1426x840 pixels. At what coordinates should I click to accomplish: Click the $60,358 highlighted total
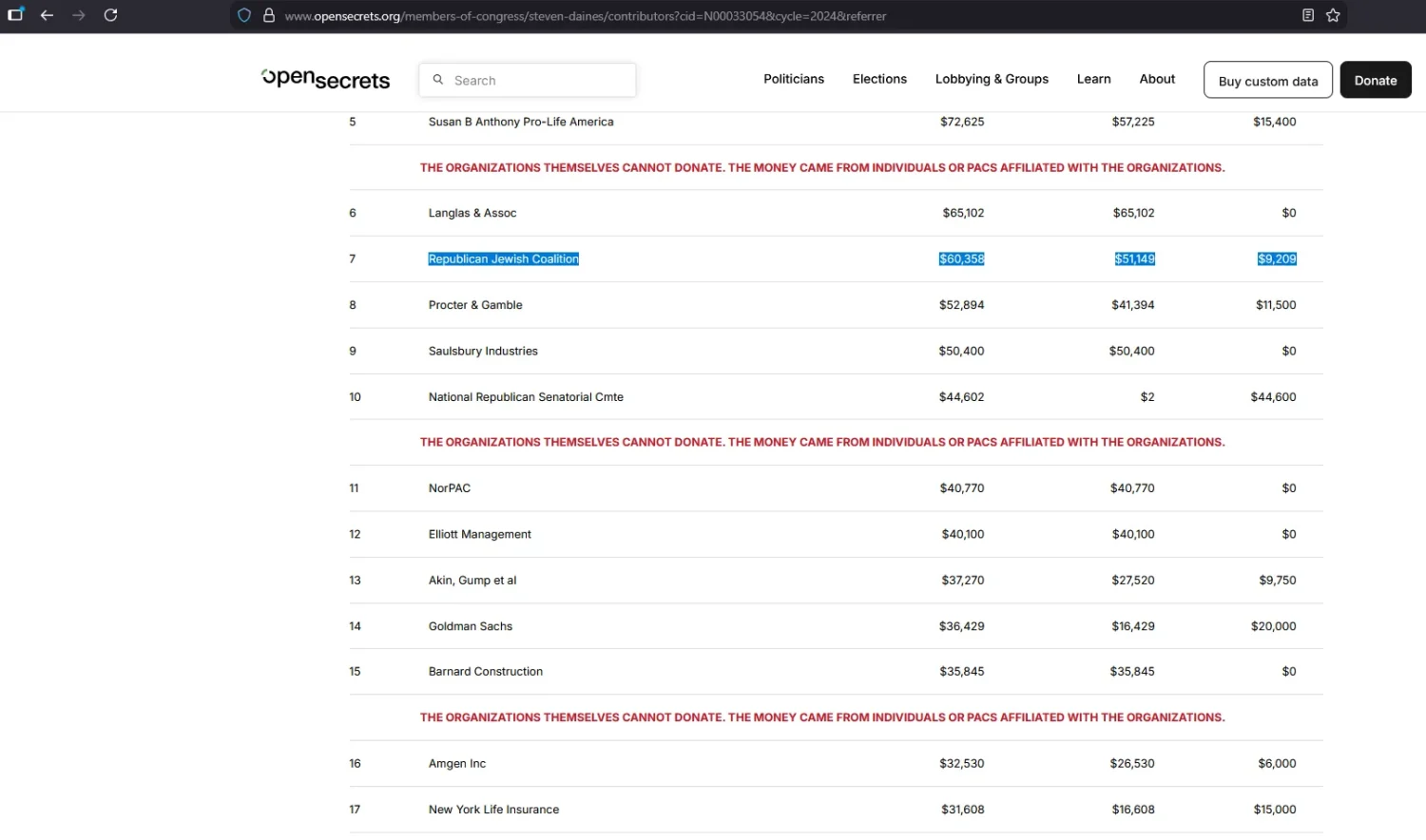click(961, 258)
